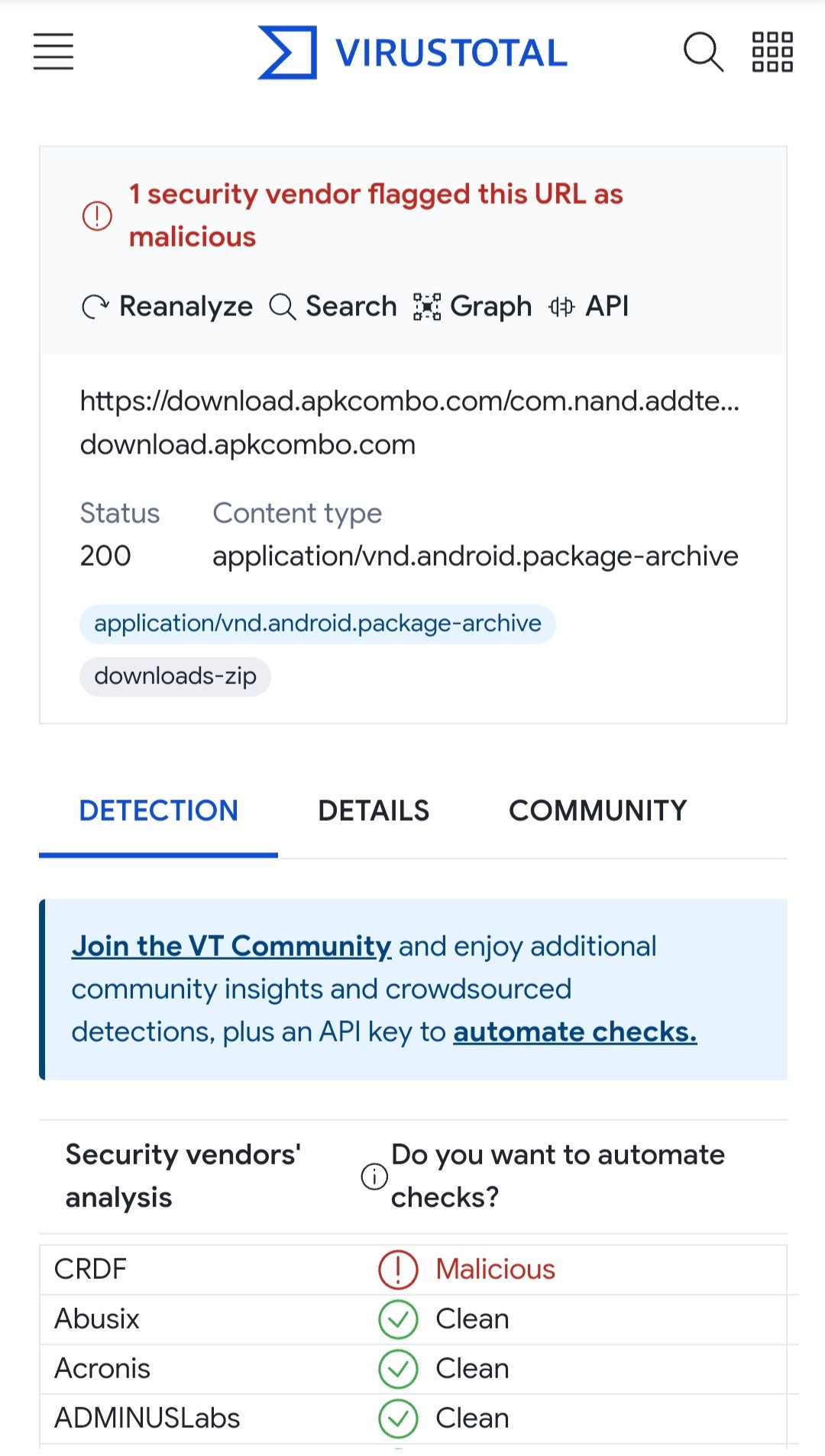Image resolution: width=825 pixels, height=1456 pixels.
Task: Click the VirusTotal logo
Action: pyautogui.click(x=412, y=52)
